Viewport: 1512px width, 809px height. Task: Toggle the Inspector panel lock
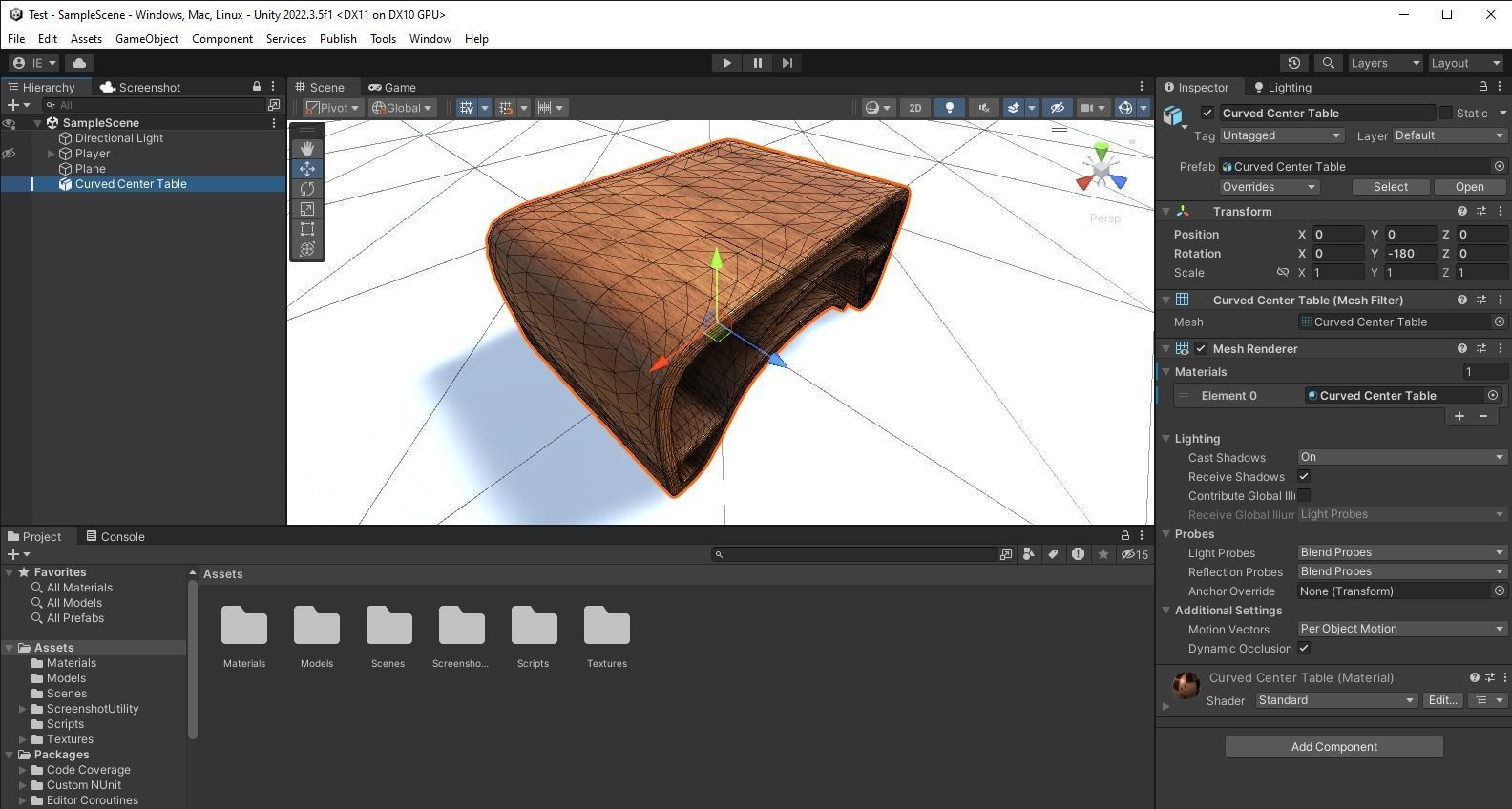1482,87
